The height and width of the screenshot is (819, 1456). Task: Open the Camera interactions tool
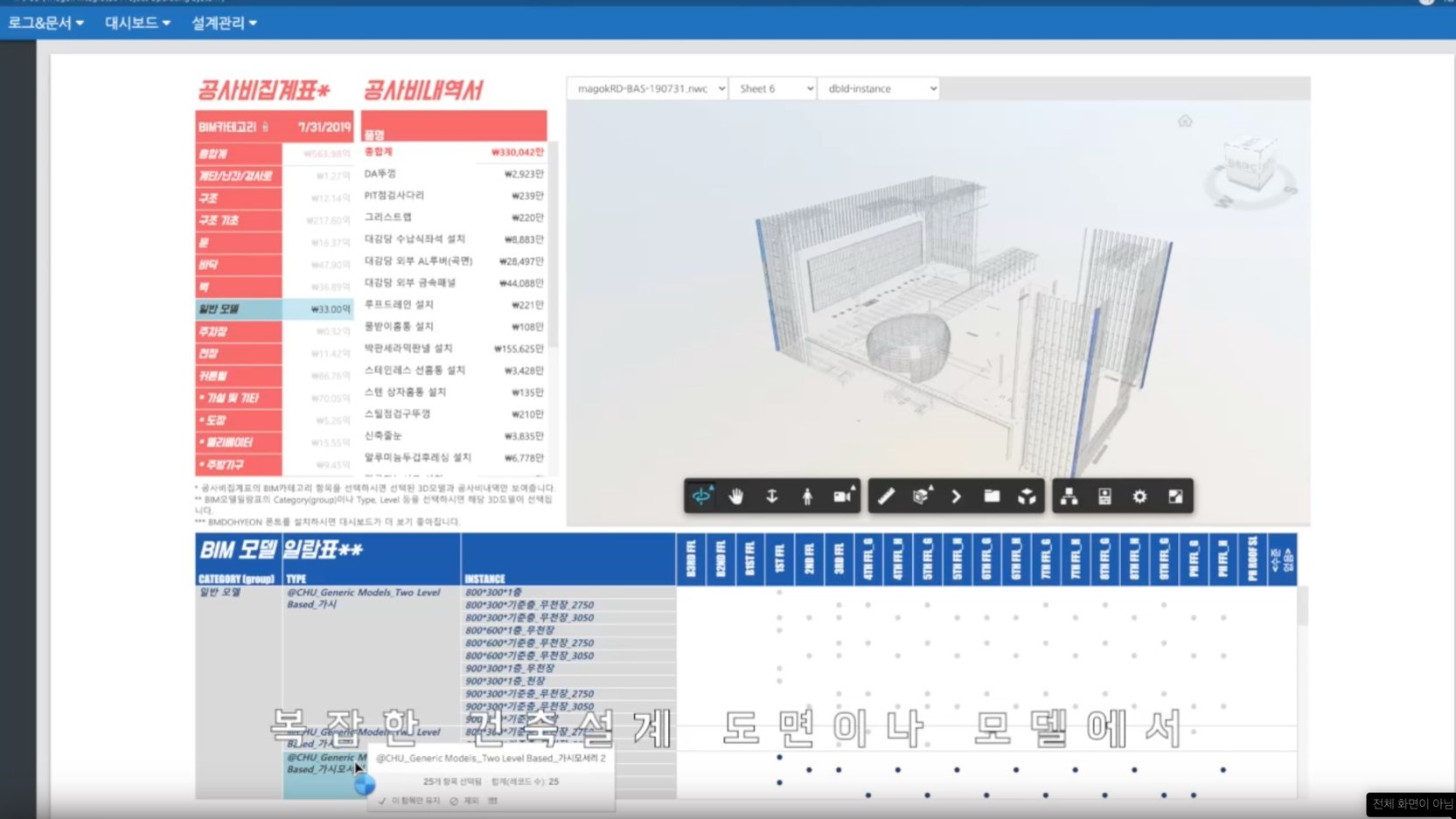pyautogui.click(x=843, y=496)
